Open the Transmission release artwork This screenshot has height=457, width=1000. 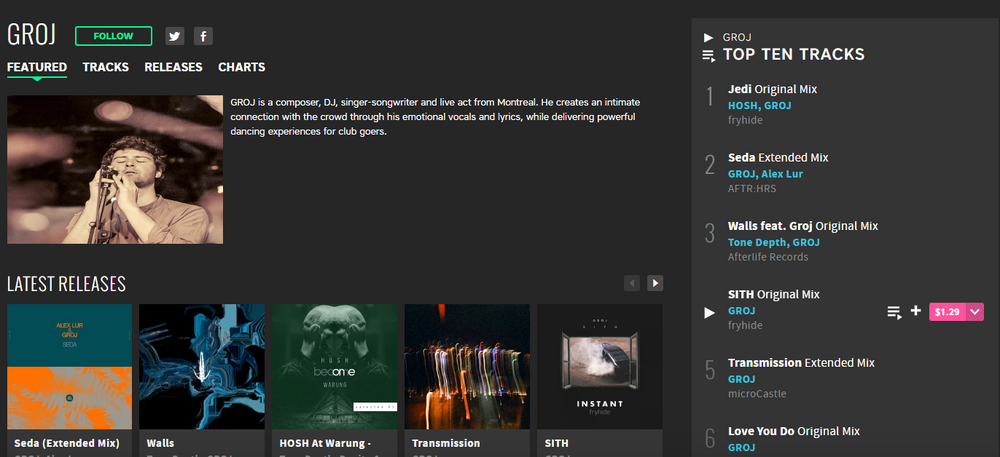[x=467, y=366]
